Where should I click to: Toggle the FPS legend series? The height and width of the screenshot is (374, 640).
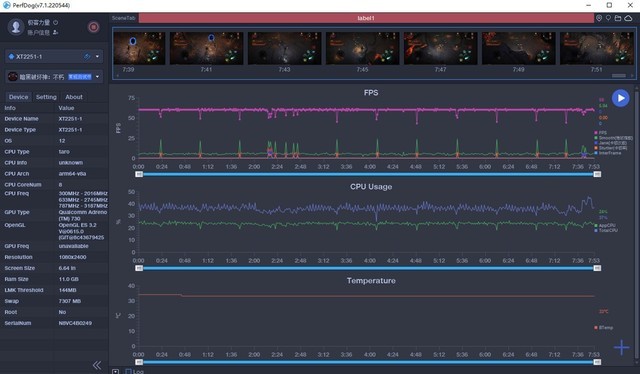(600, 133)
